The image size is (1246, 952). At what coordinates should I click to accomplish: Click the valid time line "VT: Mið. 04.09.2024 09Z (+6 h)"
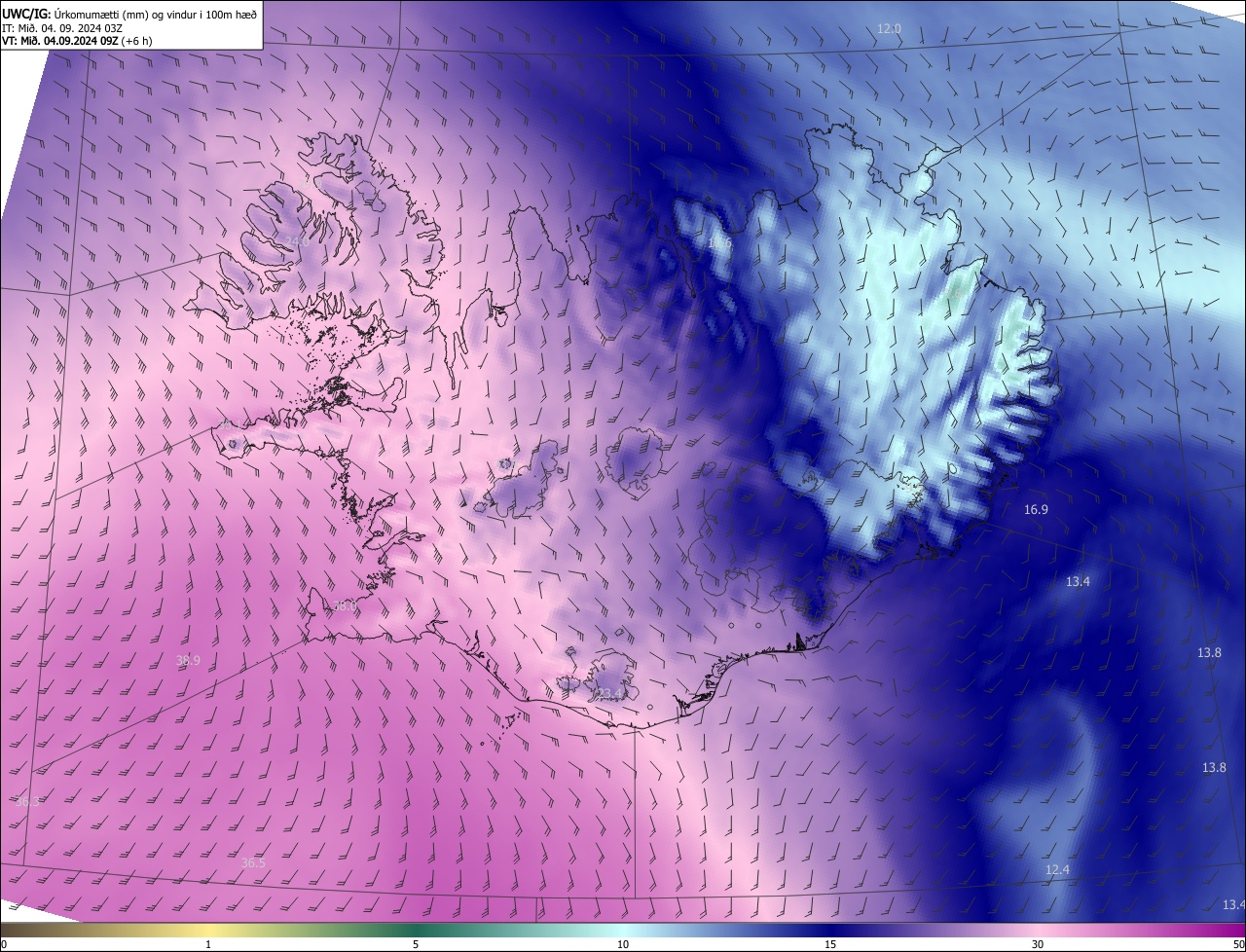[77, 41]
